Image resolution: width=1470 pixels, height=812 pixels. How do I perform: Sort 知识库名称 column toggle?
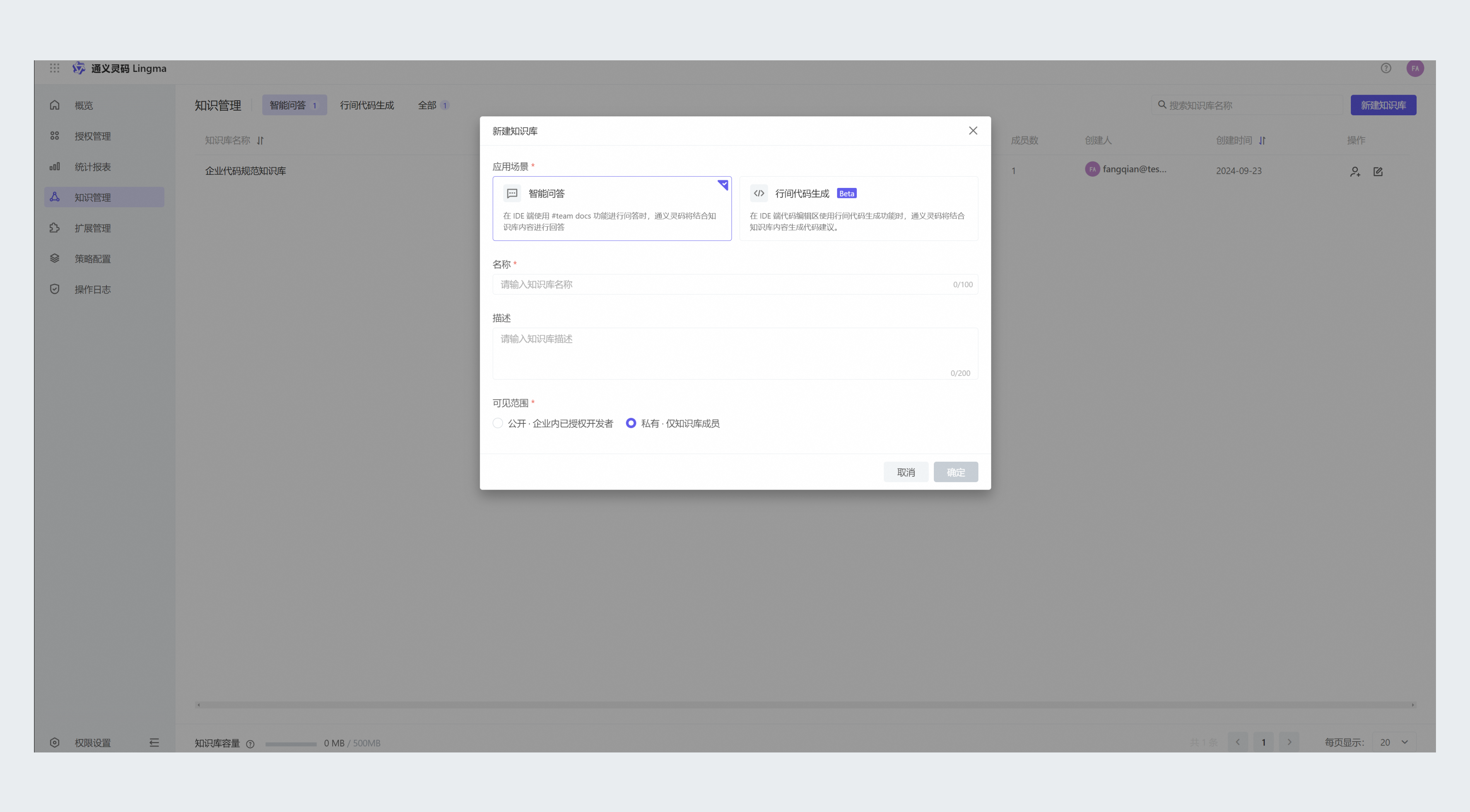(260, 140)
